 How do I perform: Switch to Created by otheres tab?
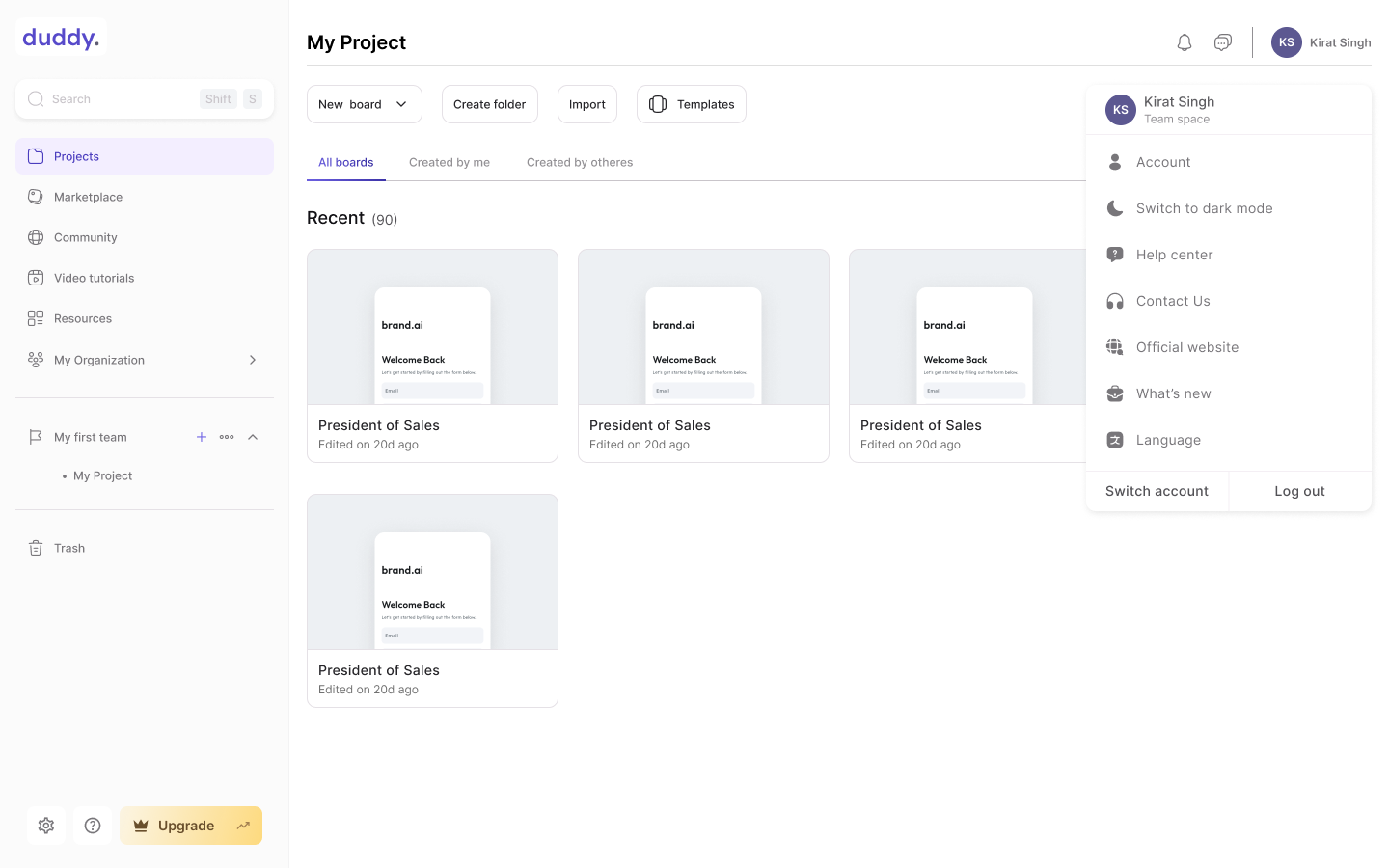click(580, 162)
